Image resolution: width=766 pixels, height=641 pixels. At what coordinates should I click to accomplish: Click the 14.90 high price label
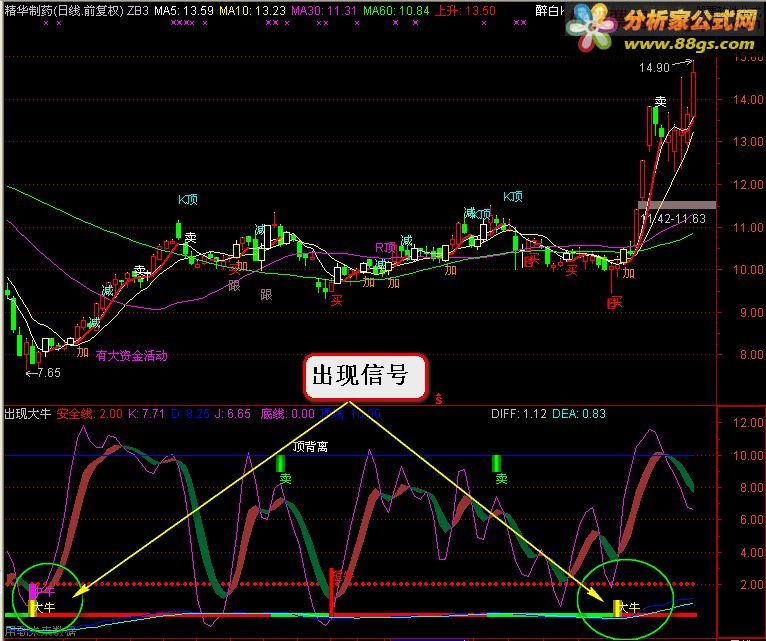pos(655,67)
